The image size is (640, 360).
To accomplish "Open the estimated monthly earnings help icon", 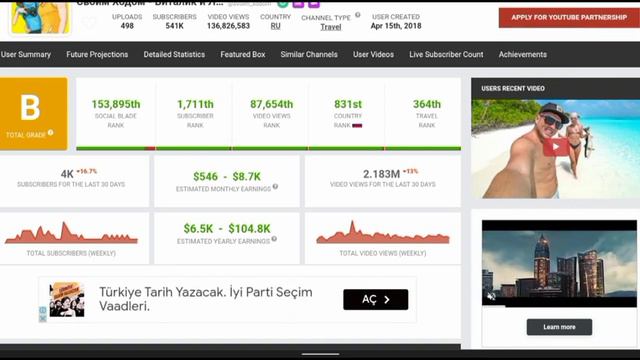I will click(x=276, y=187).
